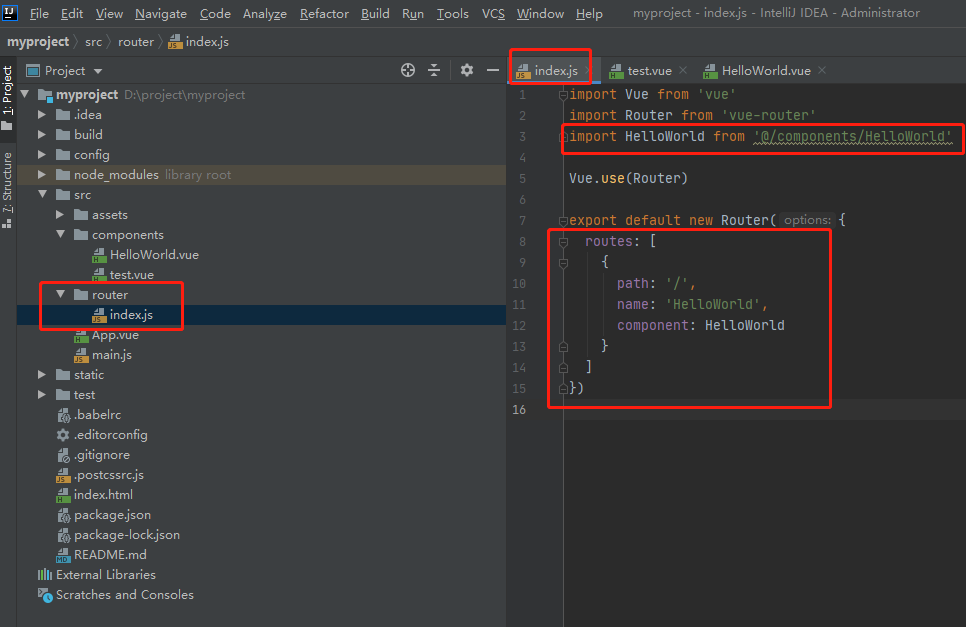Viewport: 966px width, 627px height.
Task: Open the Tools menu
Action: [x=453, y=14]
